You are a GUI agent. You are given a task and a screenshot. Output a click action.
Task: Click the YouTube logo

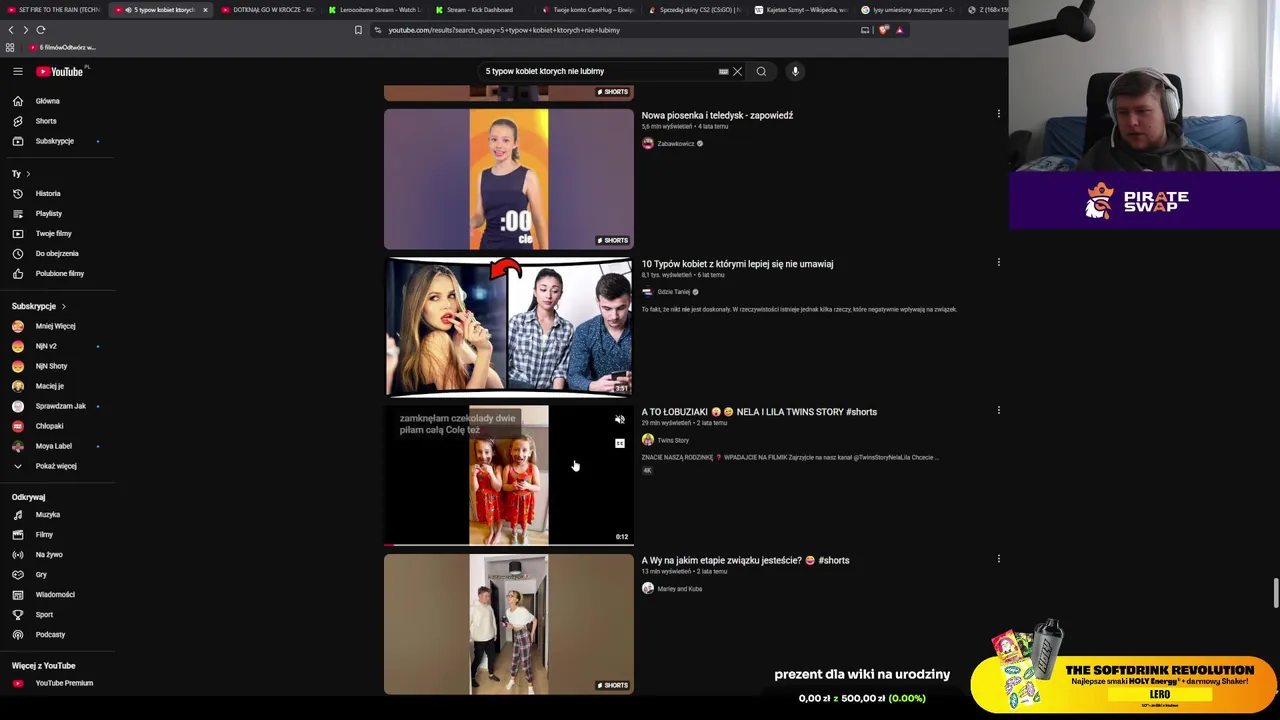point(60,71)
